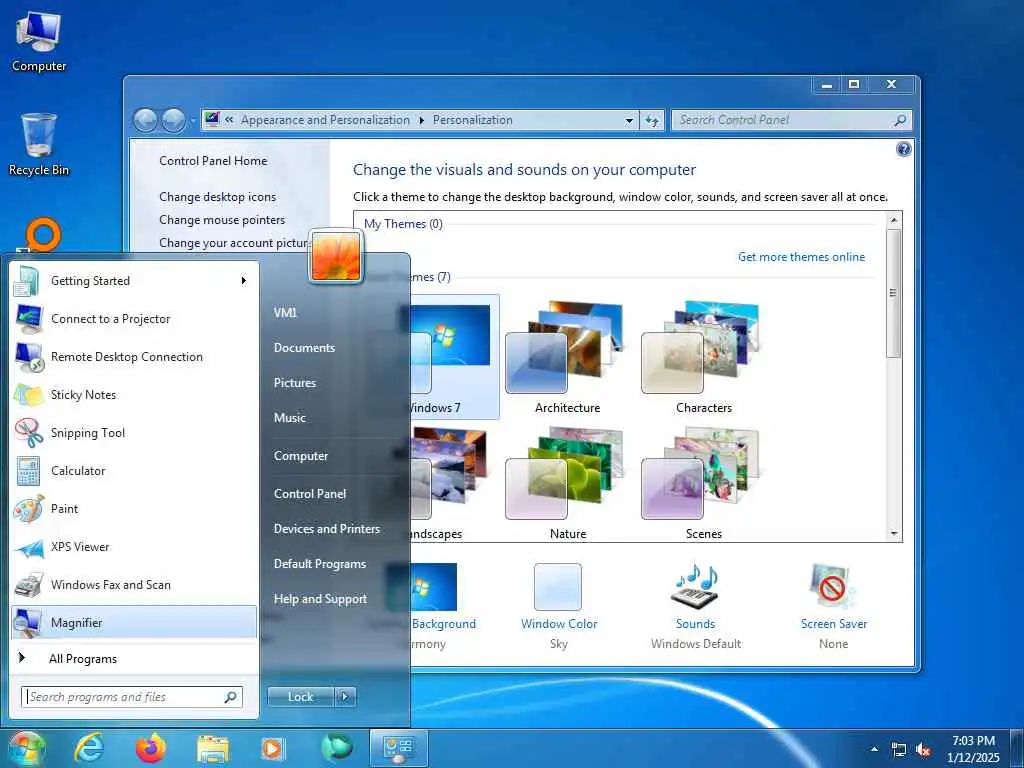Image resolution: width=1024 pixels, height=768 pixels.
Task: Click the taskbar clock and date
Action: pyautogui.click(x=973, y=749)
